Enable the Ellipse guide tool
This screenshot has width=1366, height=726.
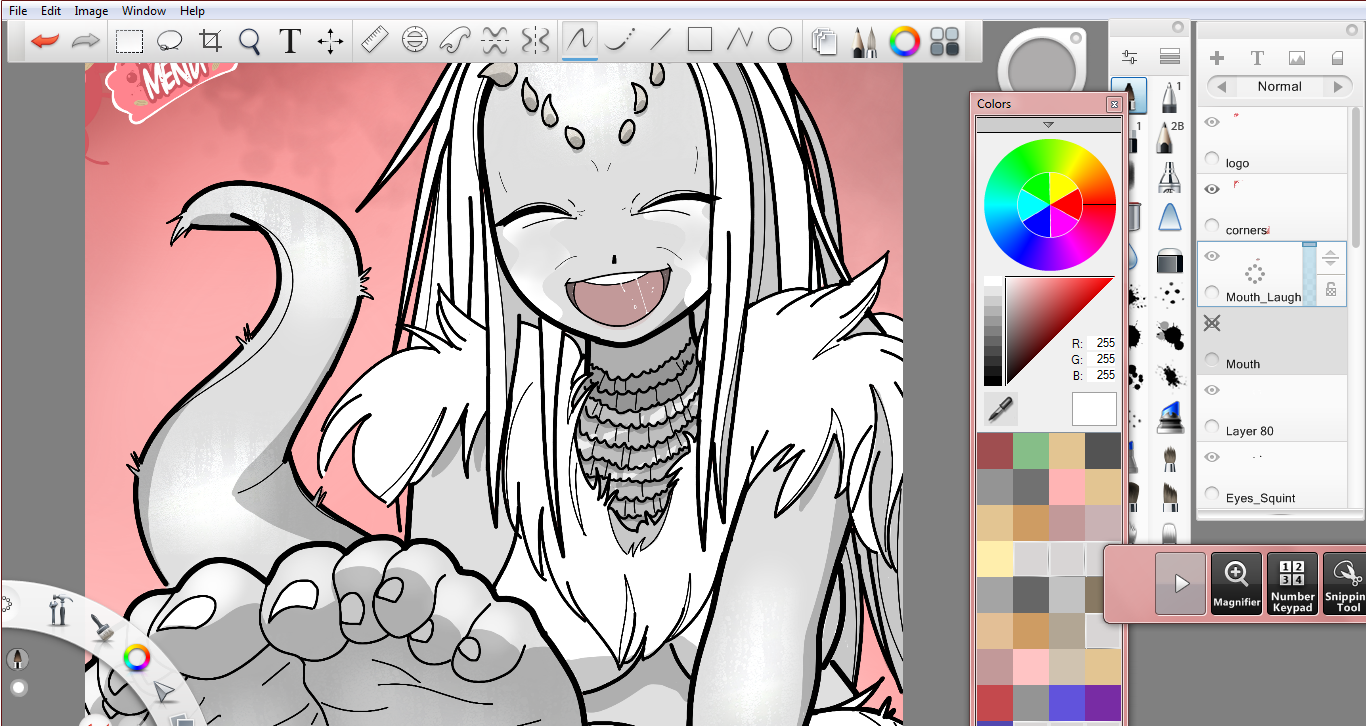(x=414, y=41)
